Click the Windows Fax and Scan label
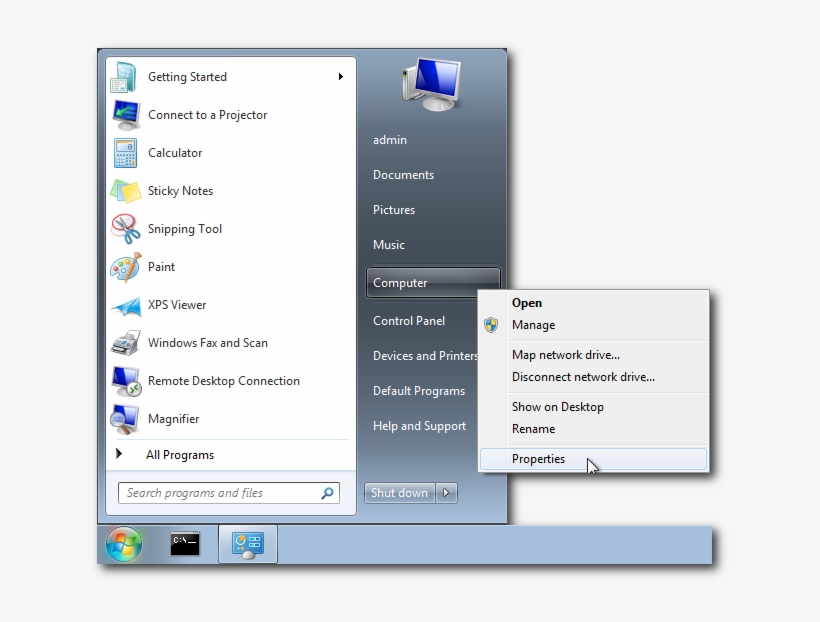Screen dimensions: 820x622 208,343
